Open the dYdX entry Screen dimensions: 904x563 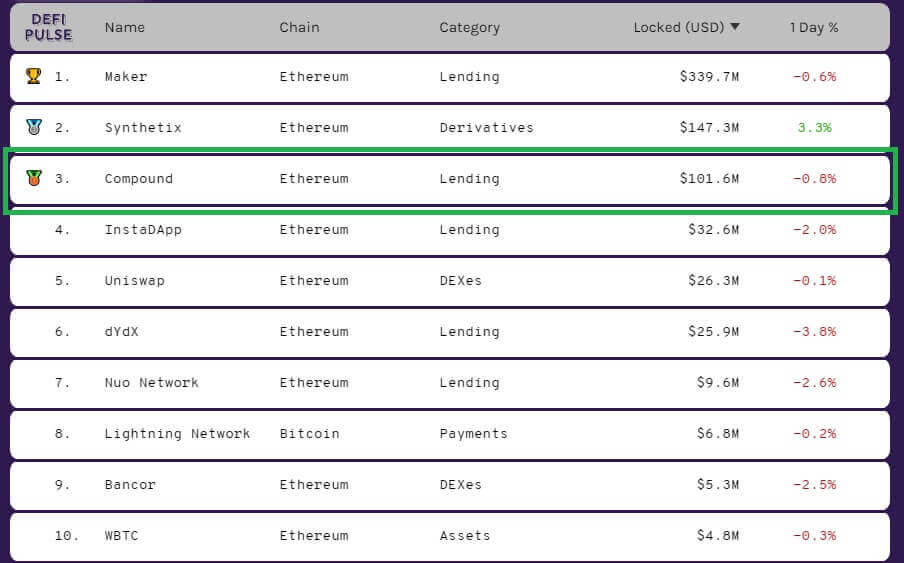coord(121,332)
